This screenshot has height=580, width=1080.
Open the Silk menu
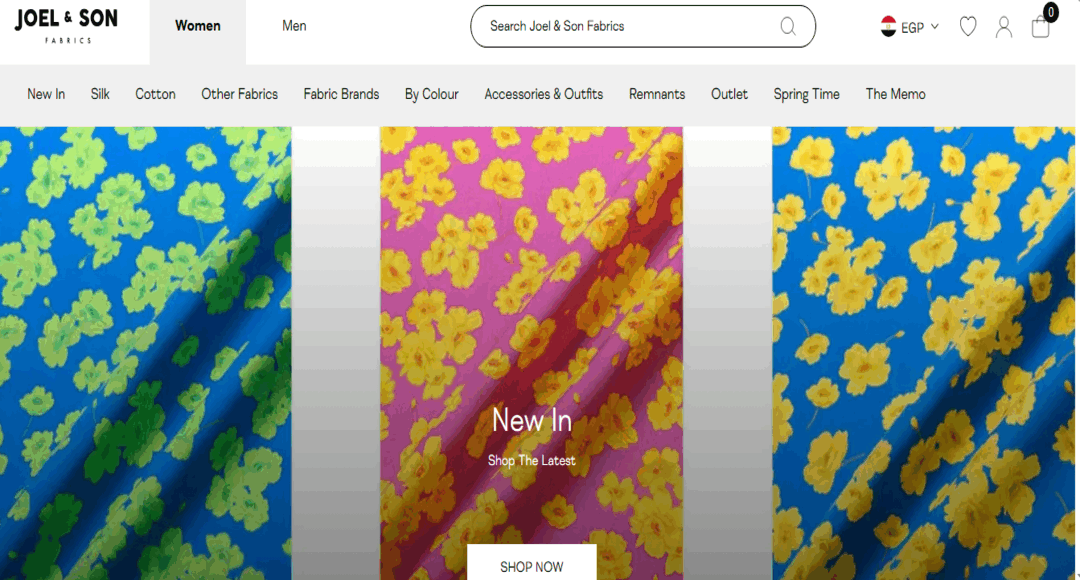click(x=100, y=94)
